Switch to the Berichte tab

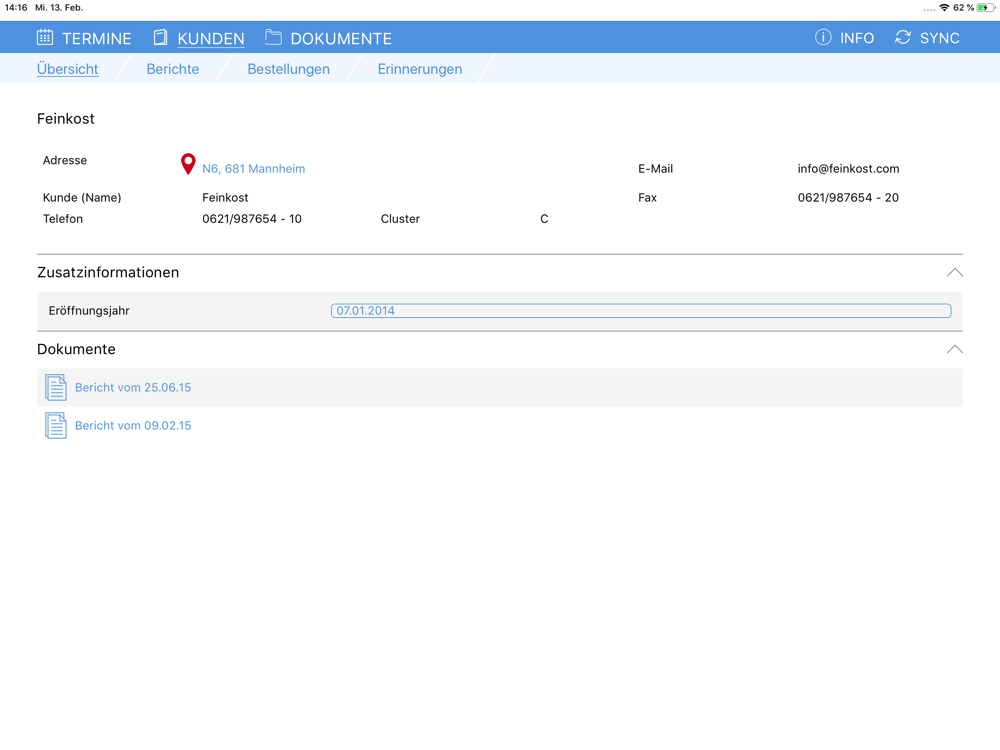coord(173,69)
